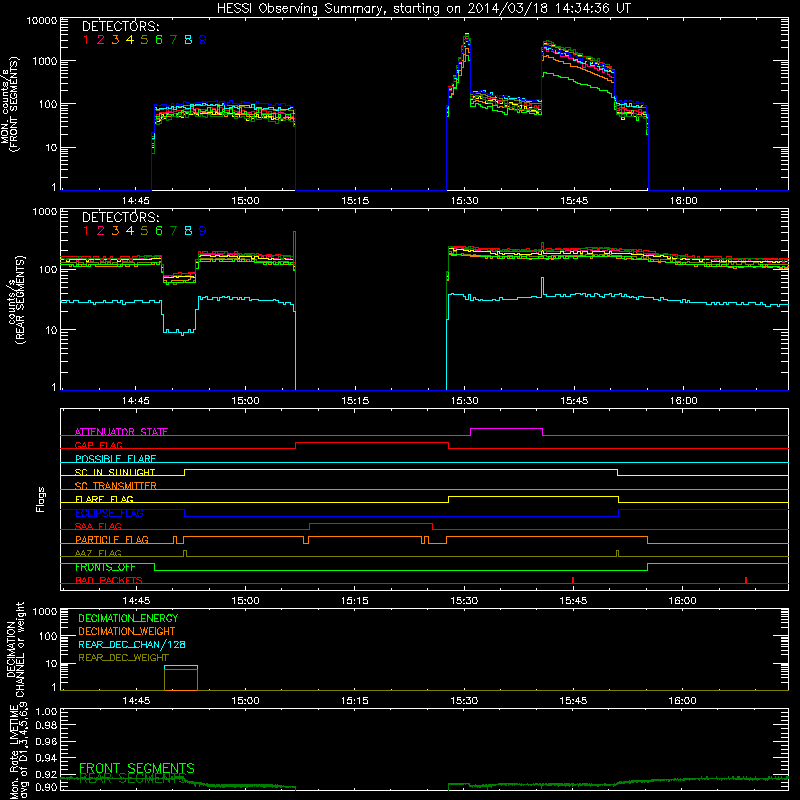Click detector number 5 in front segments legend

click(144, 40)
